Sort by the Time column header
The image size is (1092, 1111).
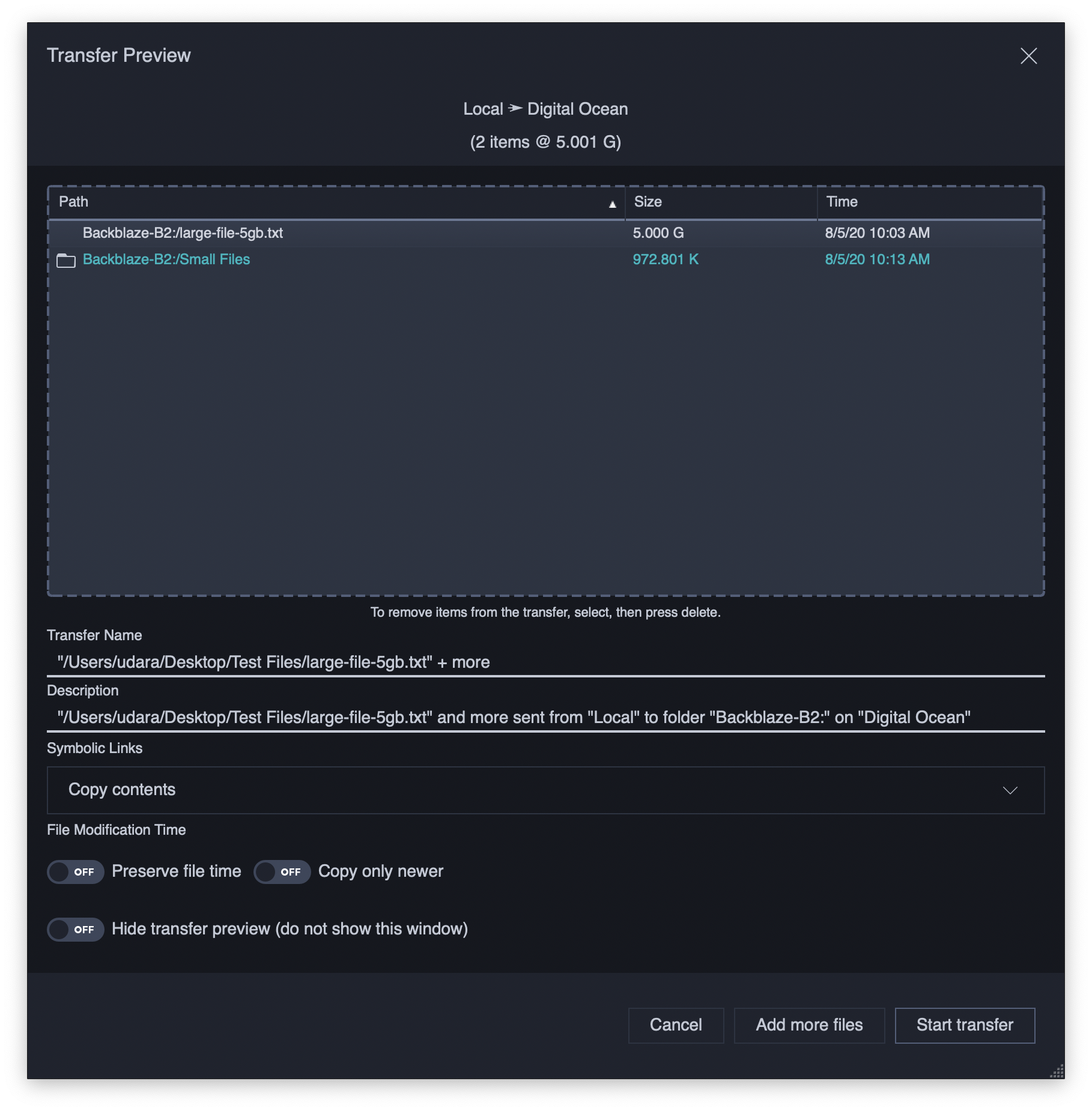pyautogui.click(x=929, y=202)
